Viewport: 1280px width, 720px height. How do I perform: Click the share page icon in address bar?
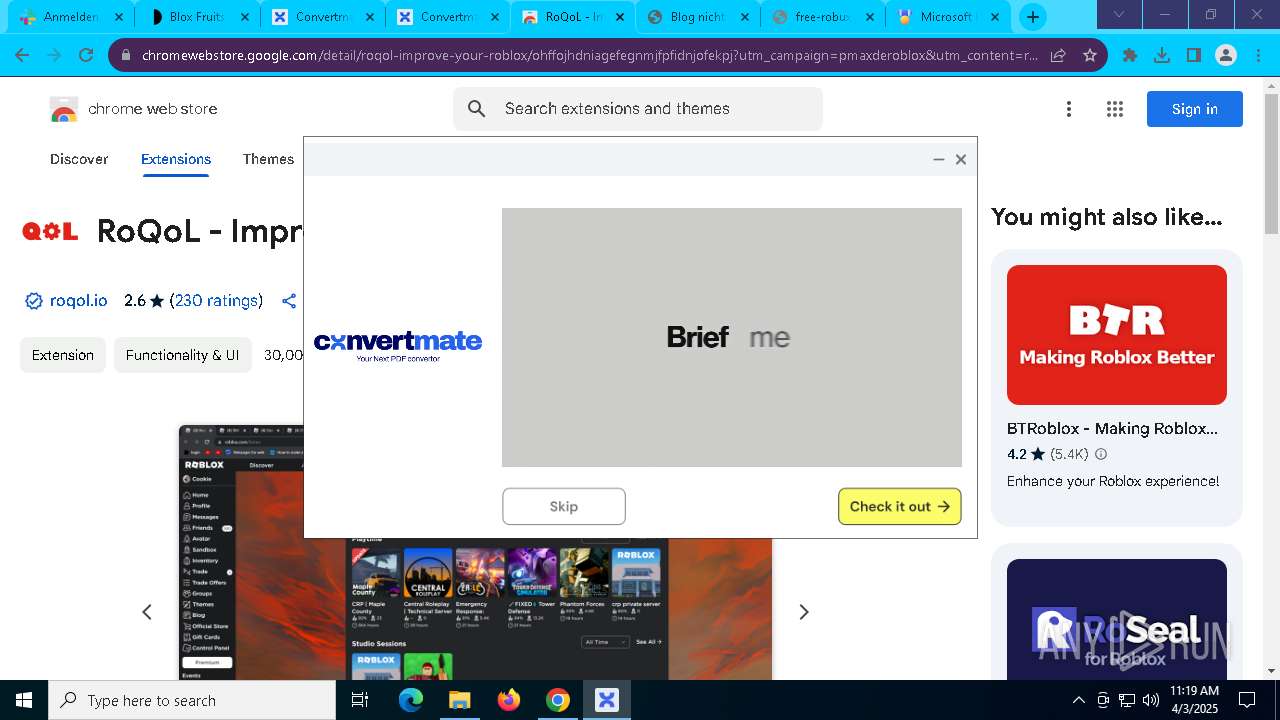click(1058, 55)
